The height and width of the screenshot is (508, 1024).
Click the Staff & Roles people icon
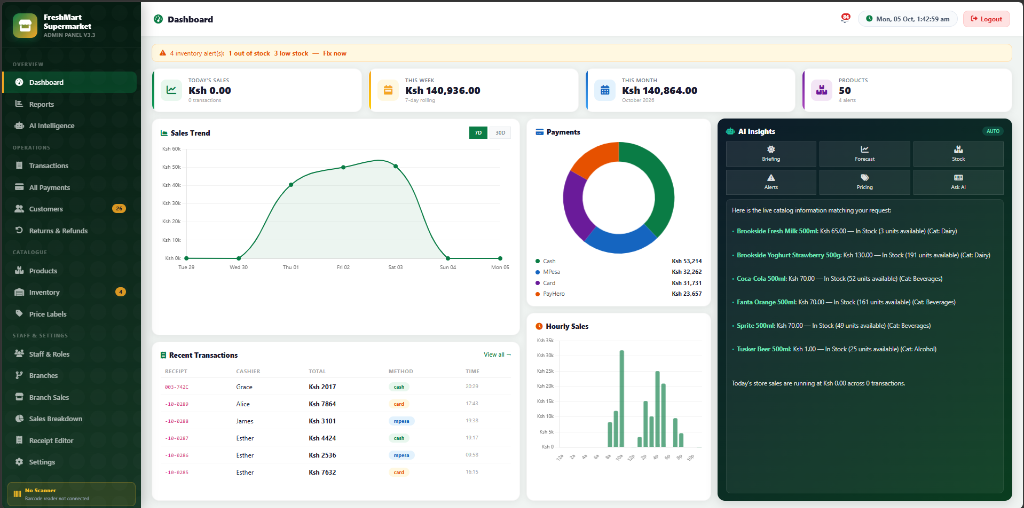click(19, 354)
